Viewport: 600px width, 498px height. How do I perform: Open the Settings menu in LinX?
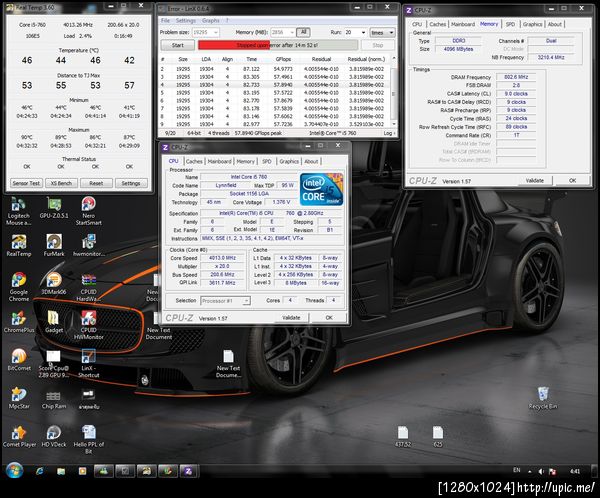point(186,20)
